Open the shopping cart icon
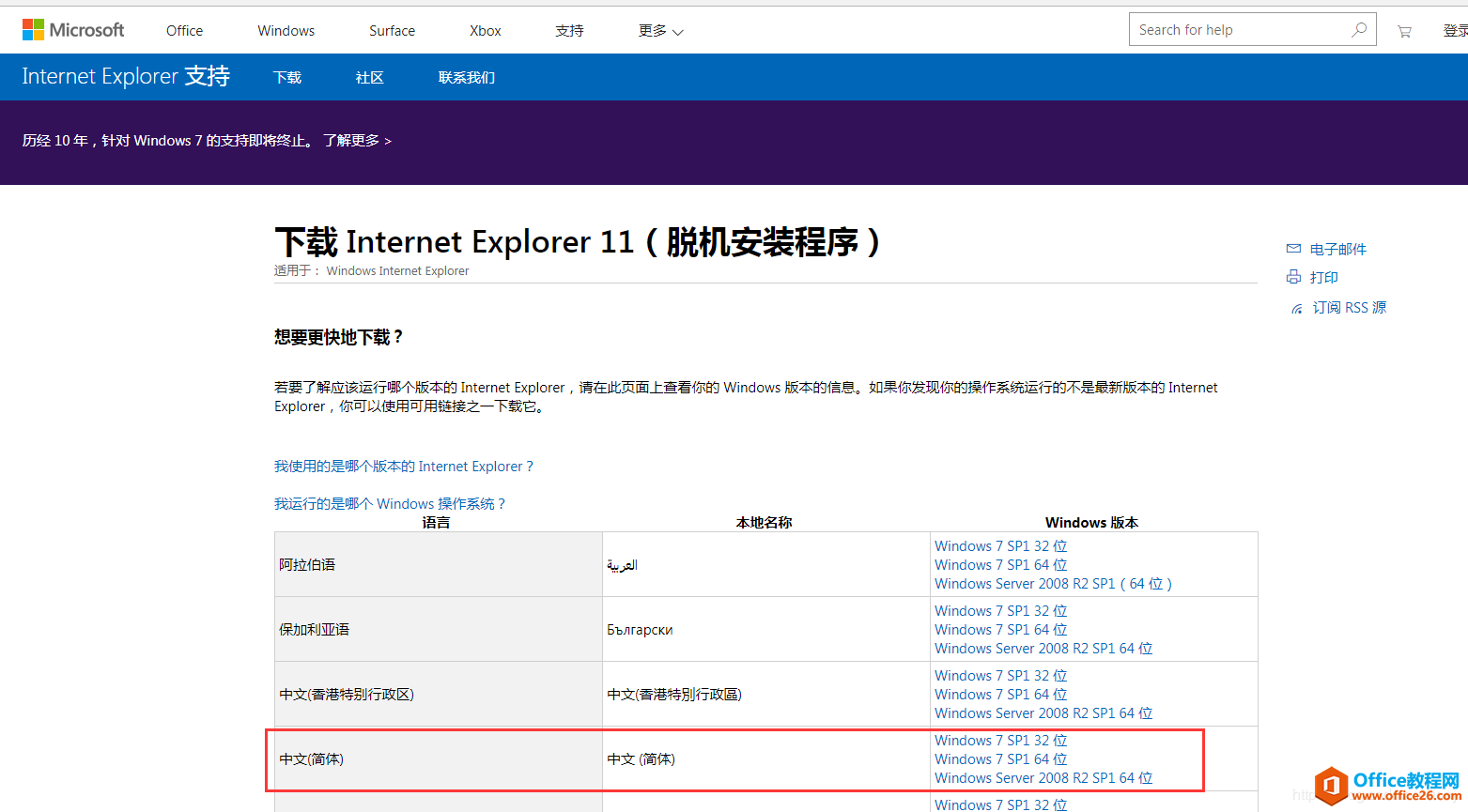This screenshot has width=1468, height=812. click(1404, 31)
